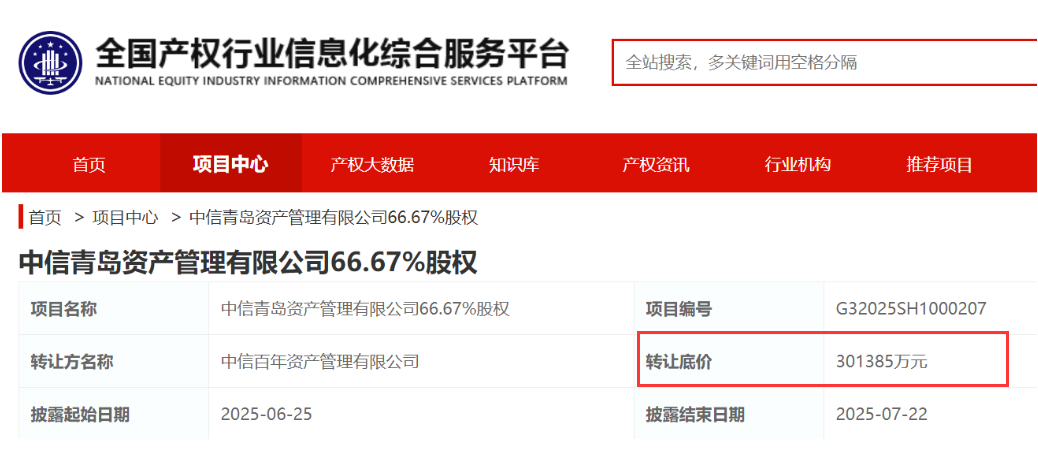Go to the 产权资讯 tab
The height and width of the screenshot is (458, 1038).
click(655, 164)
